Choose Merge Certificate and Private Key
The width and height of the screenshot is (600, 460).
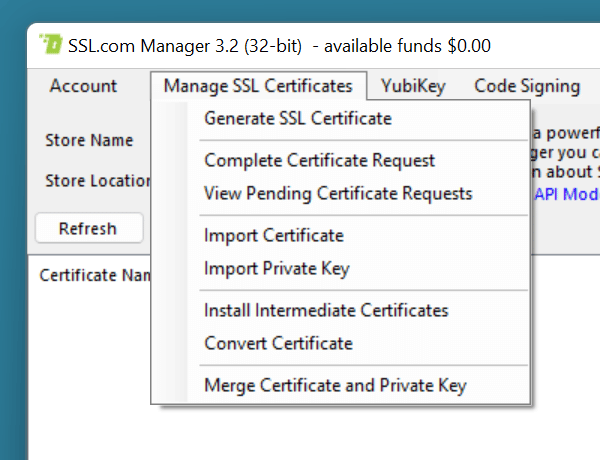(335, 385)
